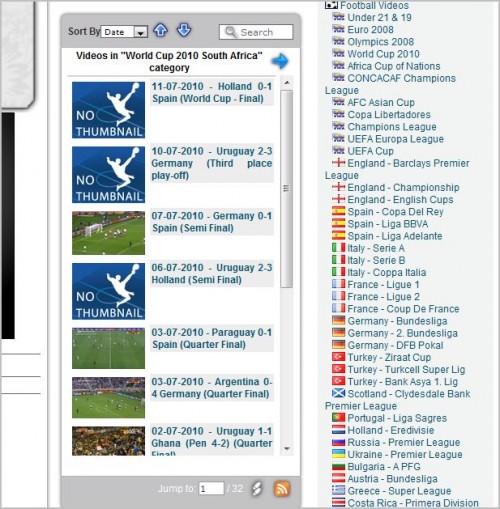Click the vertical scrollbar thumb in video list
Image resolution: width=500 pixels, height=509 pixels.
click(x=287, y=189)
